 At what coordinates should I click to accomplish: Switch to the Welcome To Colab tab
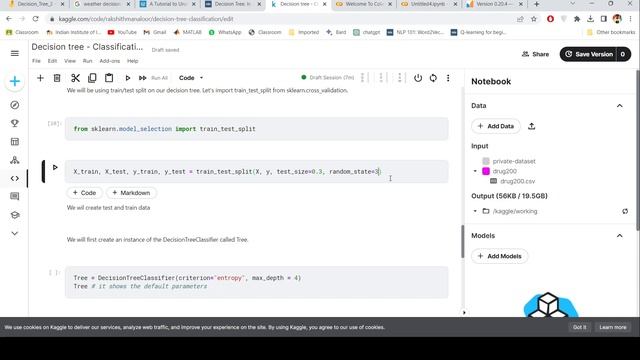(x=363, y=4)
